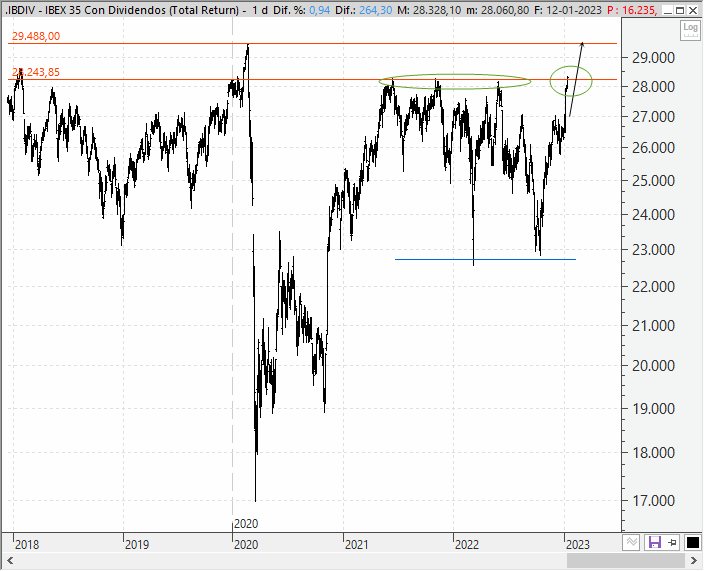Click the 29.488,00 resistance level label

pyautogui.click(x=35, y=36)
